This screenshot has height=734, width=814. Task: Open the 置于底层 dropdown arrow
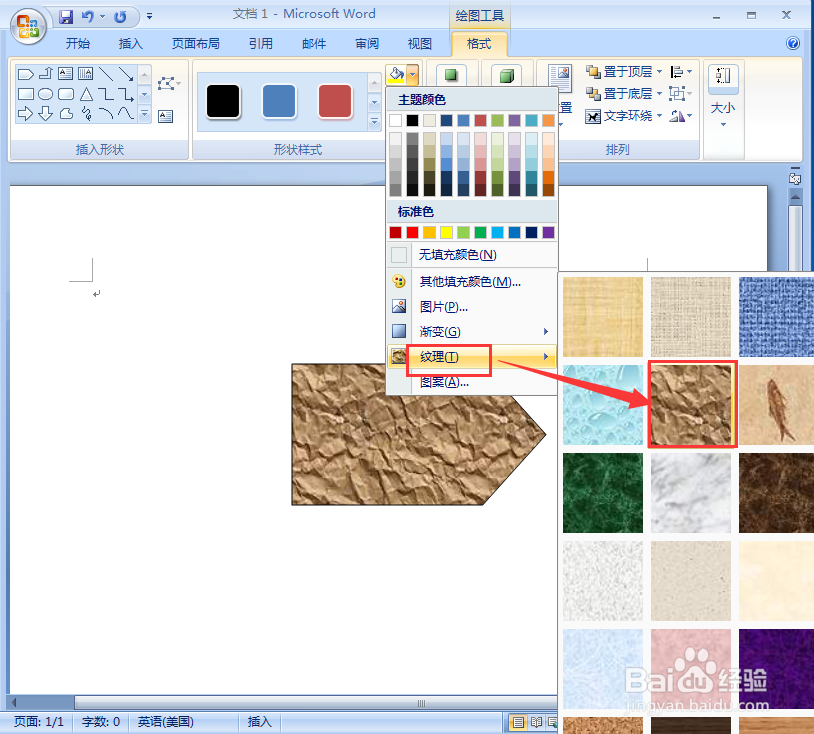659,94
